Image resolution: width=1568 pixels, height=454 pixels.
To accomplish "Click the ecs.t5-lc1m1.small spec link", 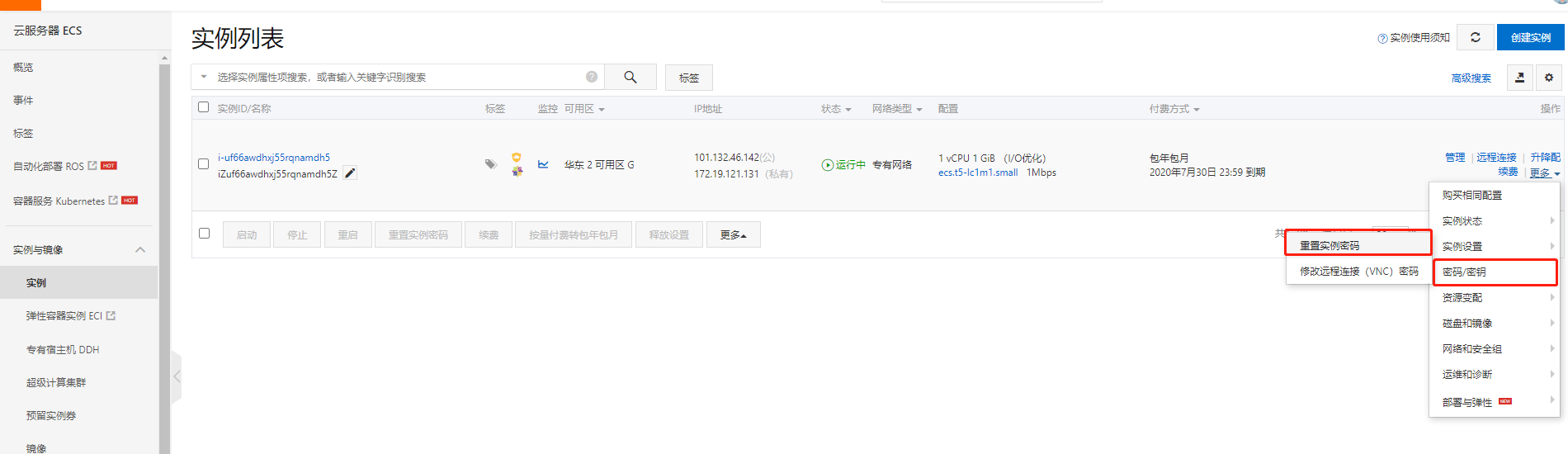I will coord(978,173).
